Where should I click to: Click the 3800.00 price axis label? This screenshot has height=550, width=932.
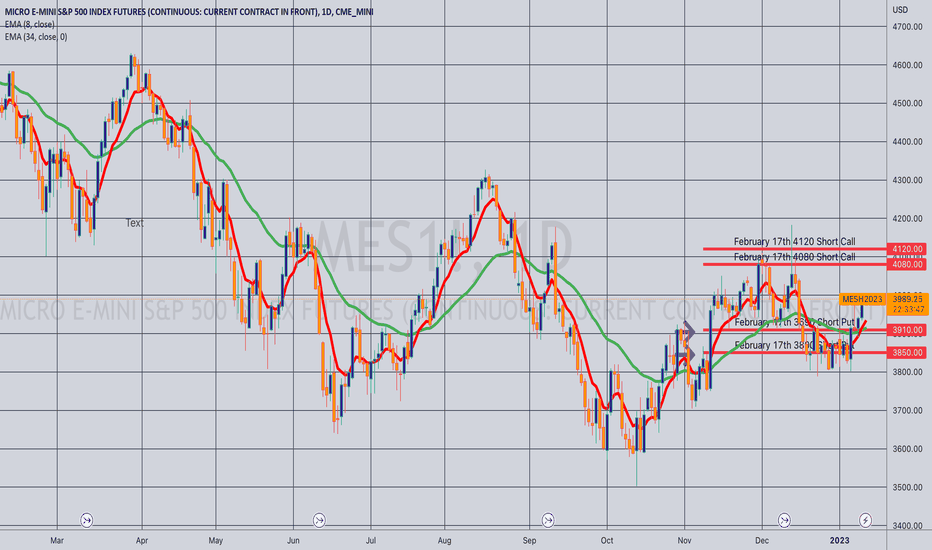coord(907,372)
